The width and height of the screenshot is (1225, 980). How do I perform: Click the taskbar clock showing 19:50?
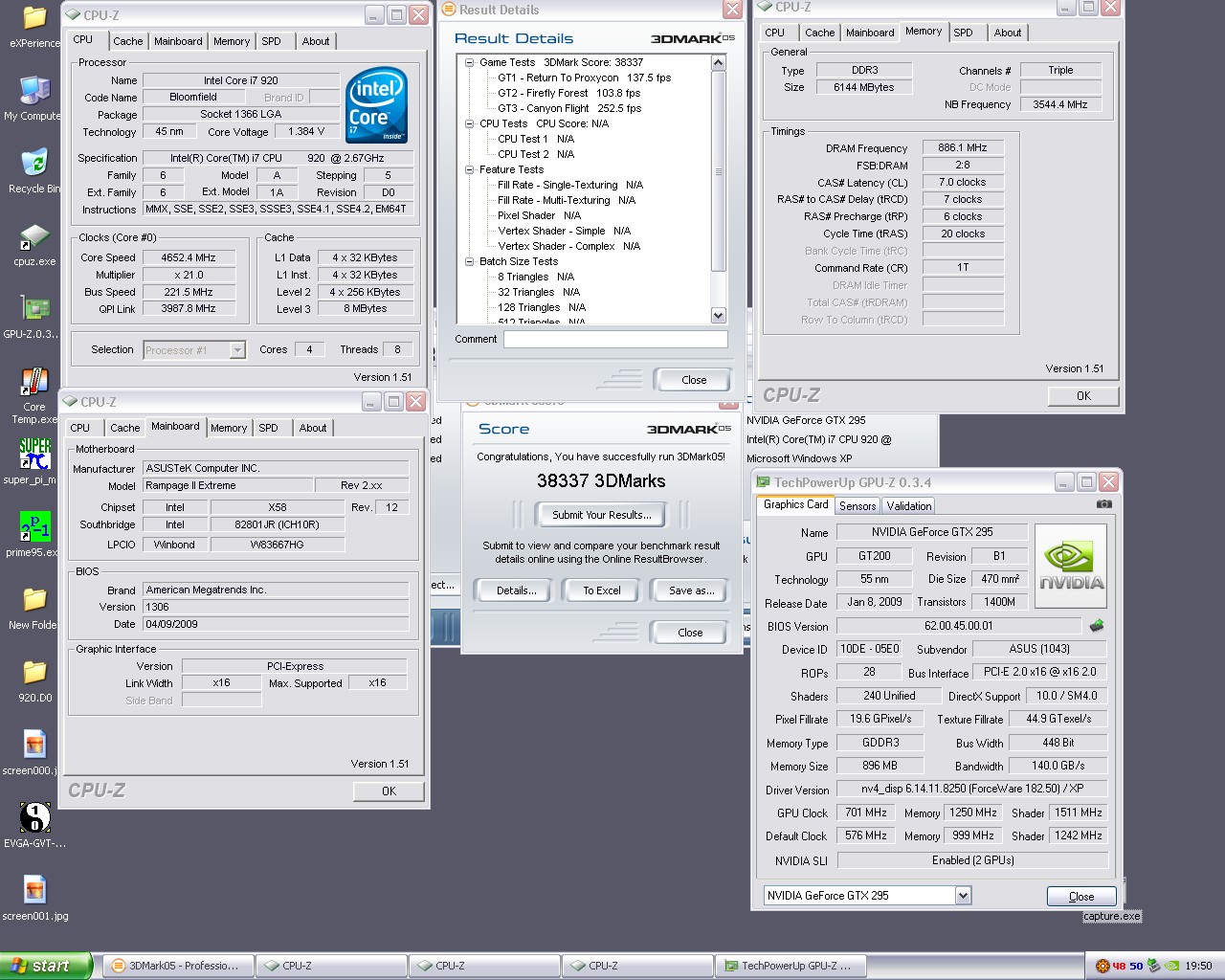coord(1198,966)
